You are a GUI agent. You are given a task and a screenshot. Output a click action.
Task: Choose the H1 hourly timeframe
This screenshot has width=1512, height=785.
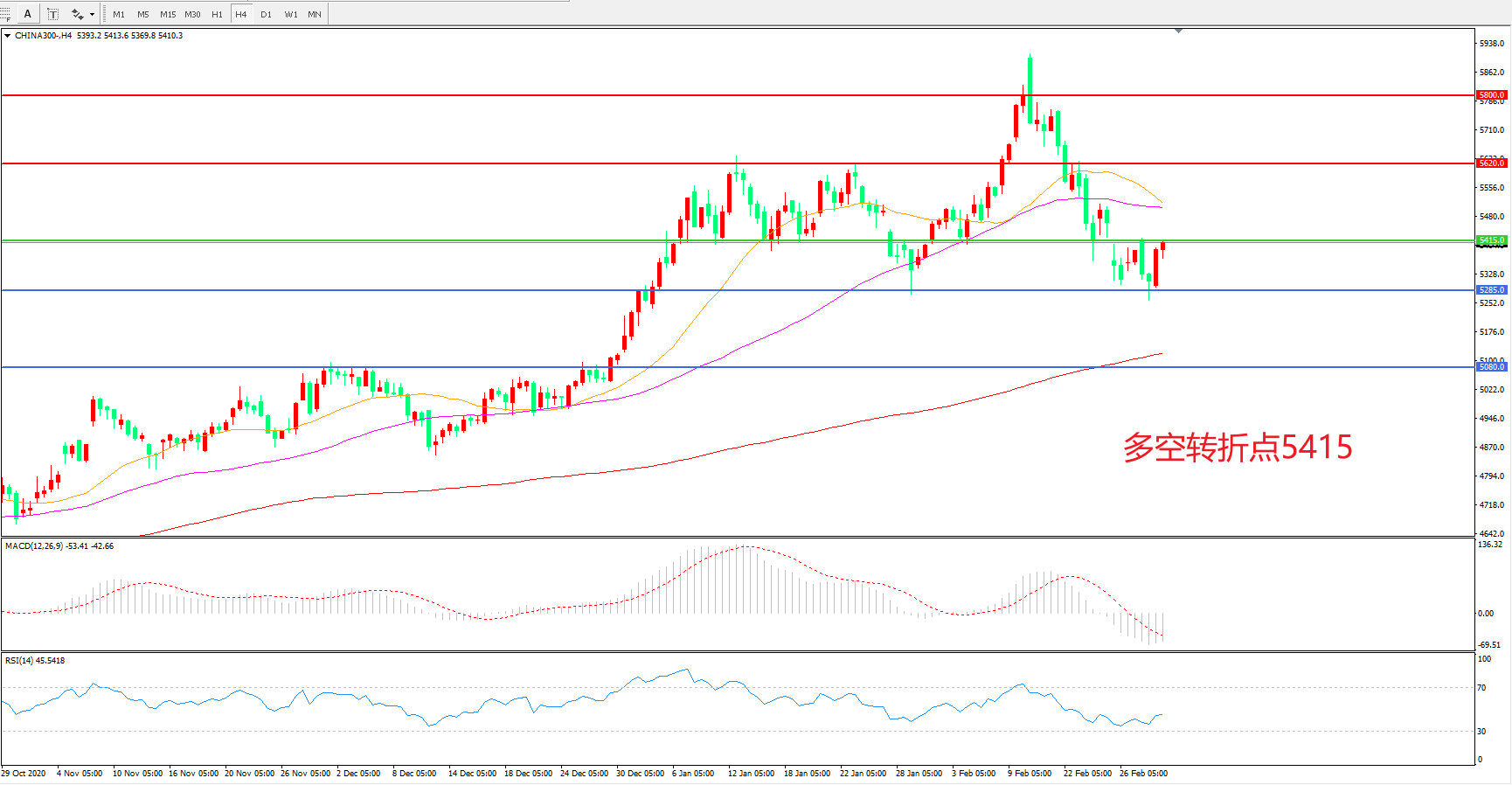coord(217,14)
